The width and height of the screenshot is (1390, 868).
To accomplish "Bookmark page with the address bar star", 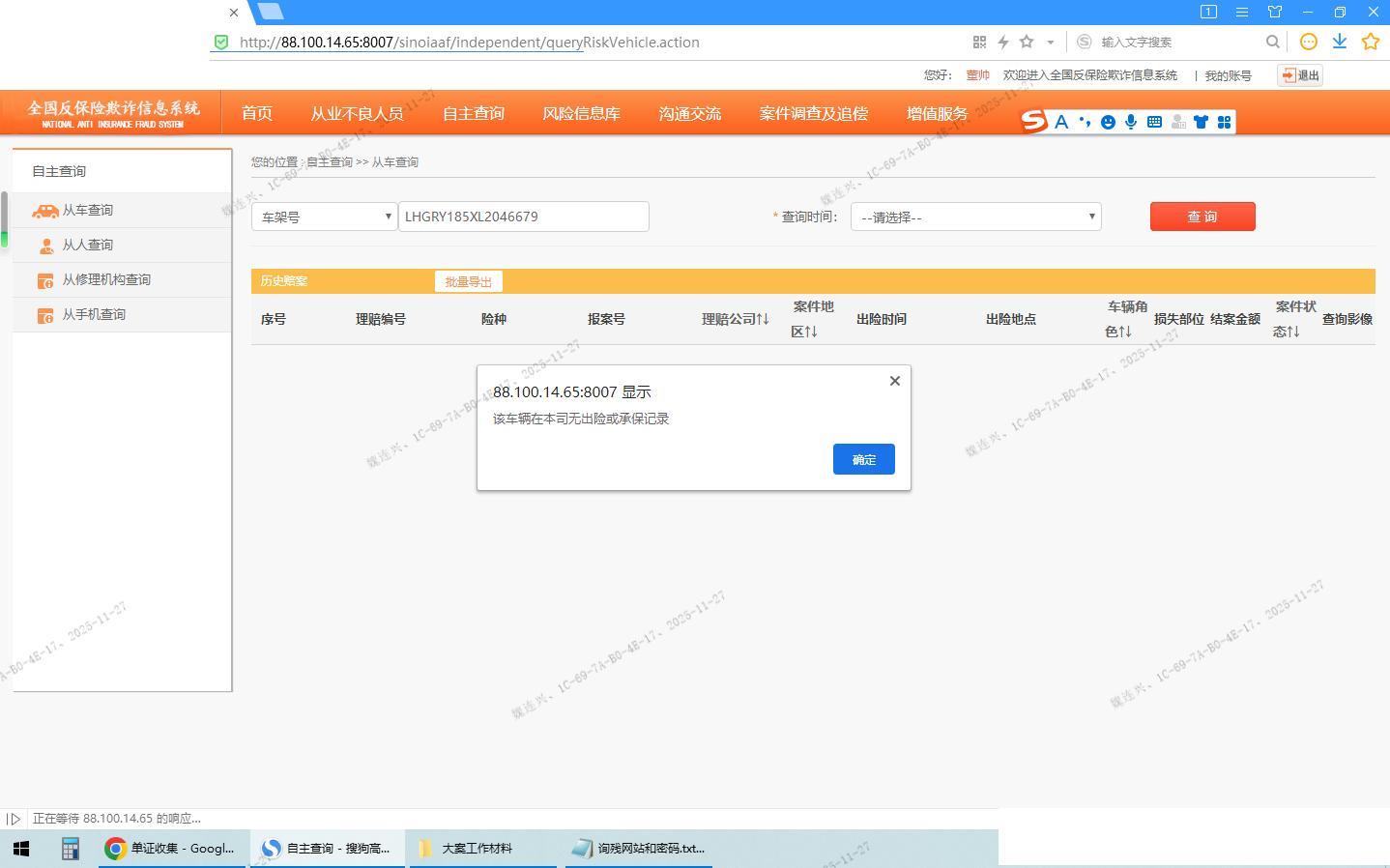I will coord(1027,42).
